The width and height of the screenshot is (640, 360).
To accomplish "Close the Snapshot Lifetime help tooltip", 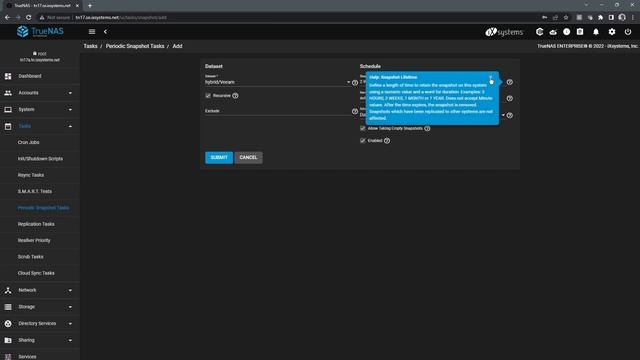I will [x=491, y=77].
